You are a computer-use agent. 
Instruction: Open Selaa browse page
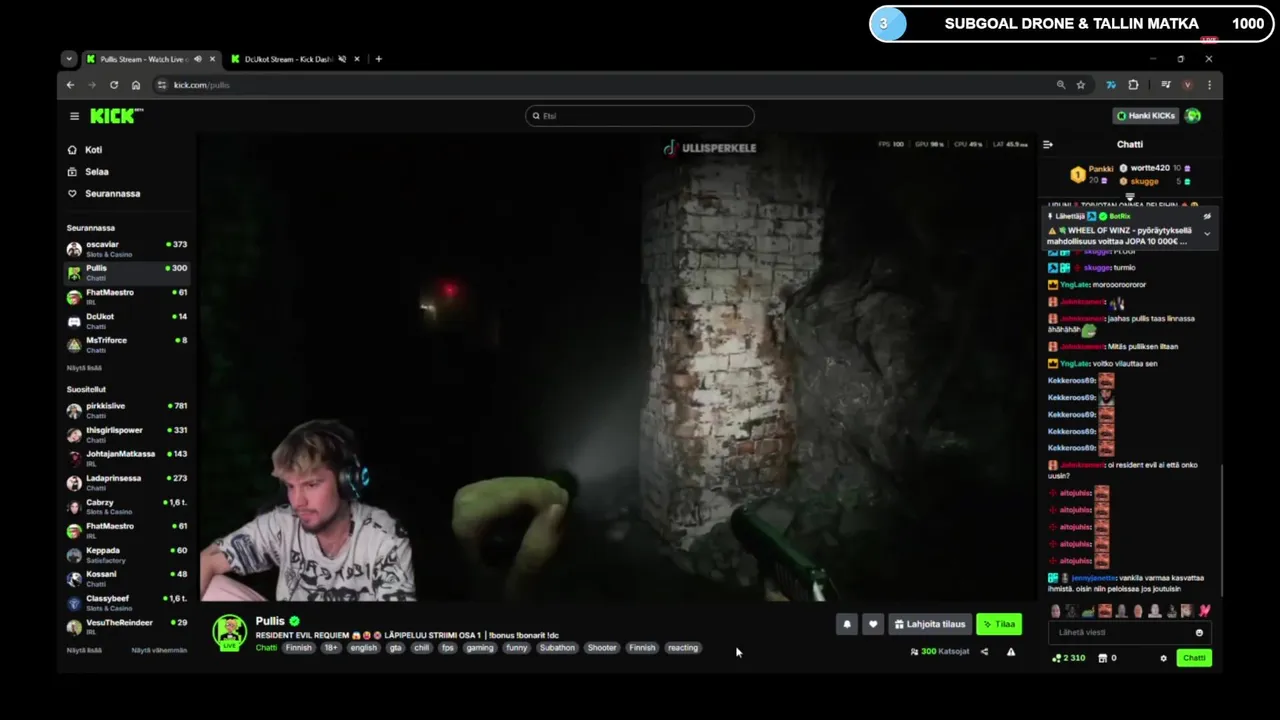97,172
